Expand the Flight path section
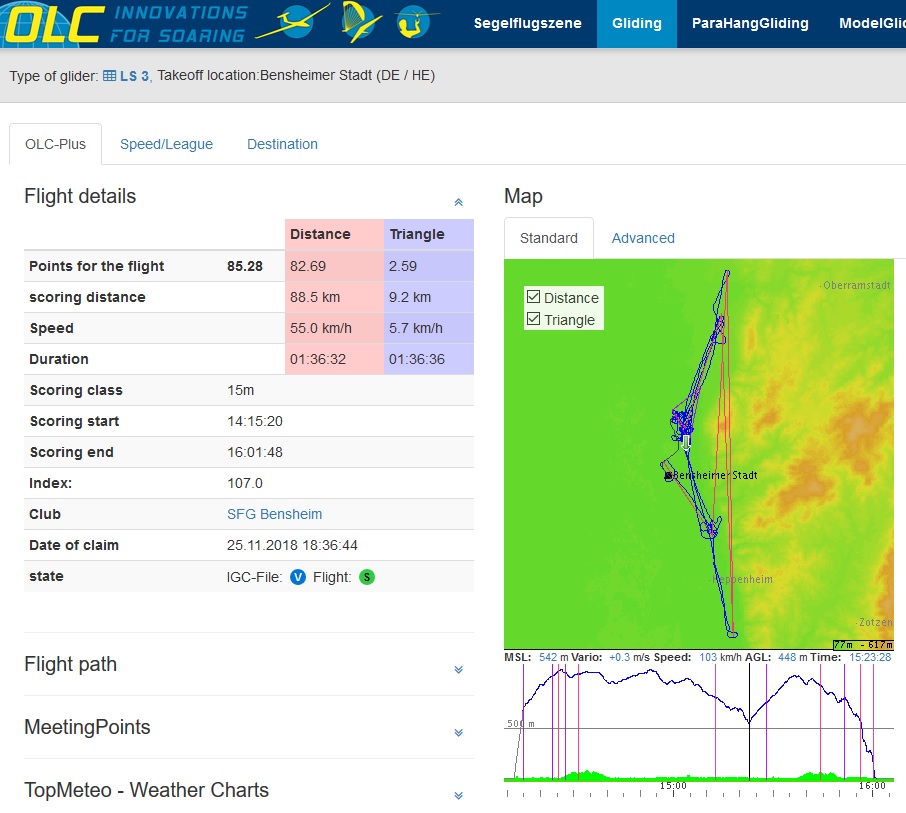906x813 pixels. pyautogui.click(x=458, y=670)
